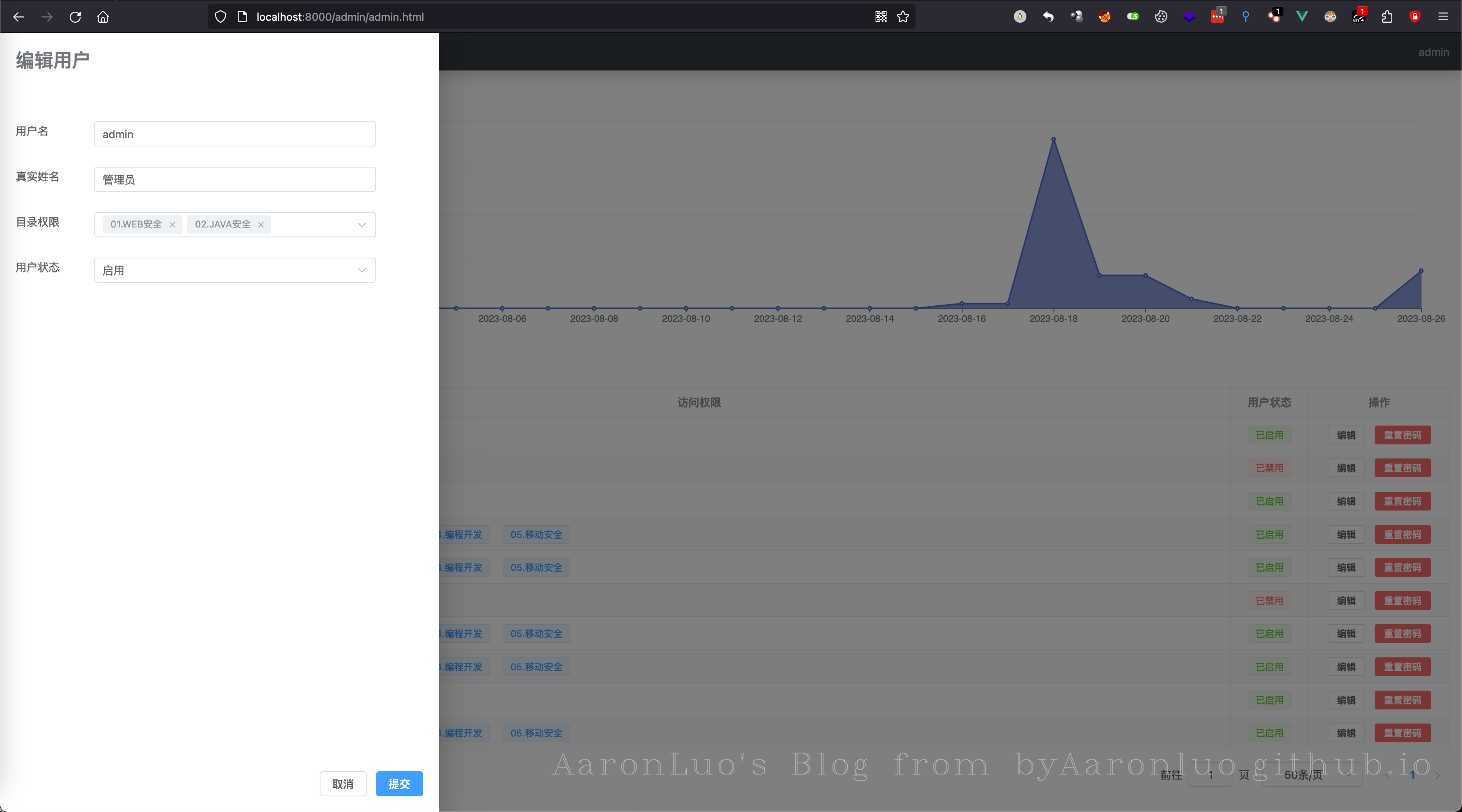Screen dimensions: 1462x812
Task: Remove the 02.JAVA安全 tag
Action: click(x=261, y=225)
